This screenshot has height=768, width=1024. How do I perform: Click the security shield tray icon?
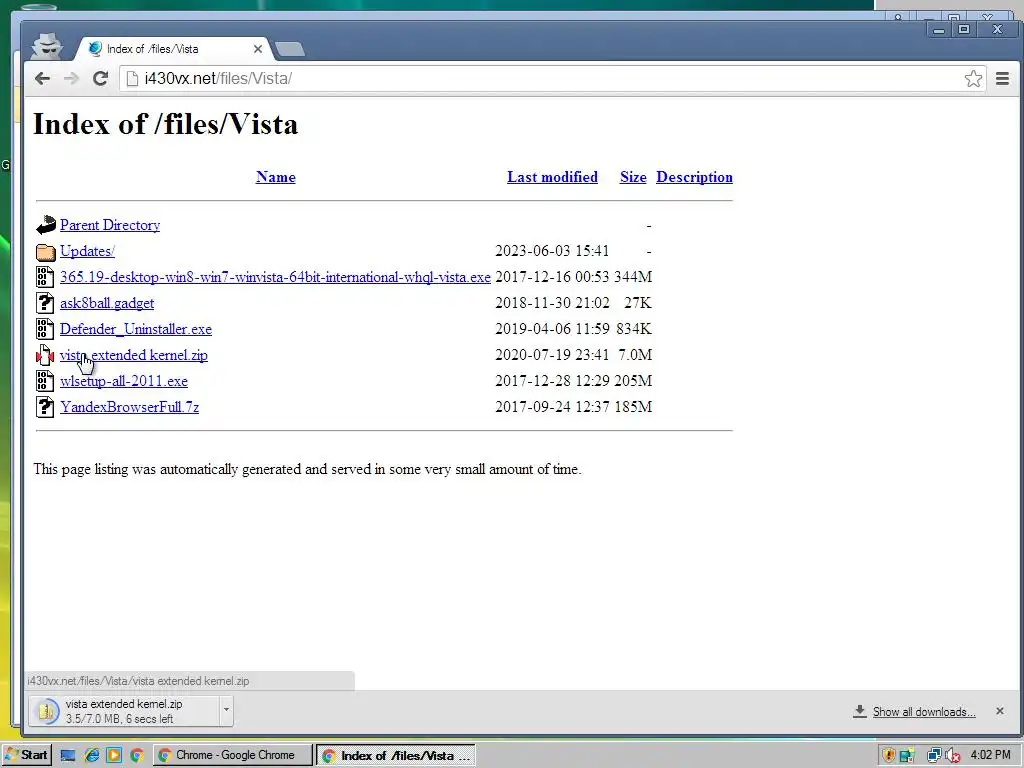888,756
